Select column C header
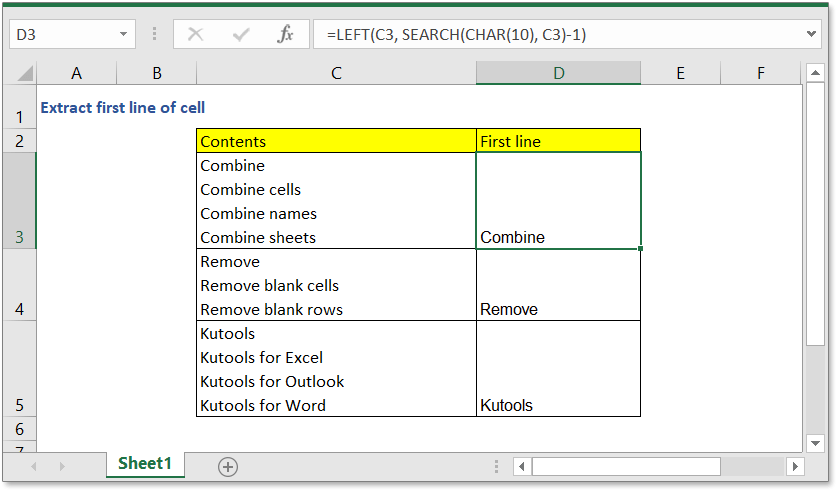Screen dimensions: 837x491 click(x=336, y=73)
